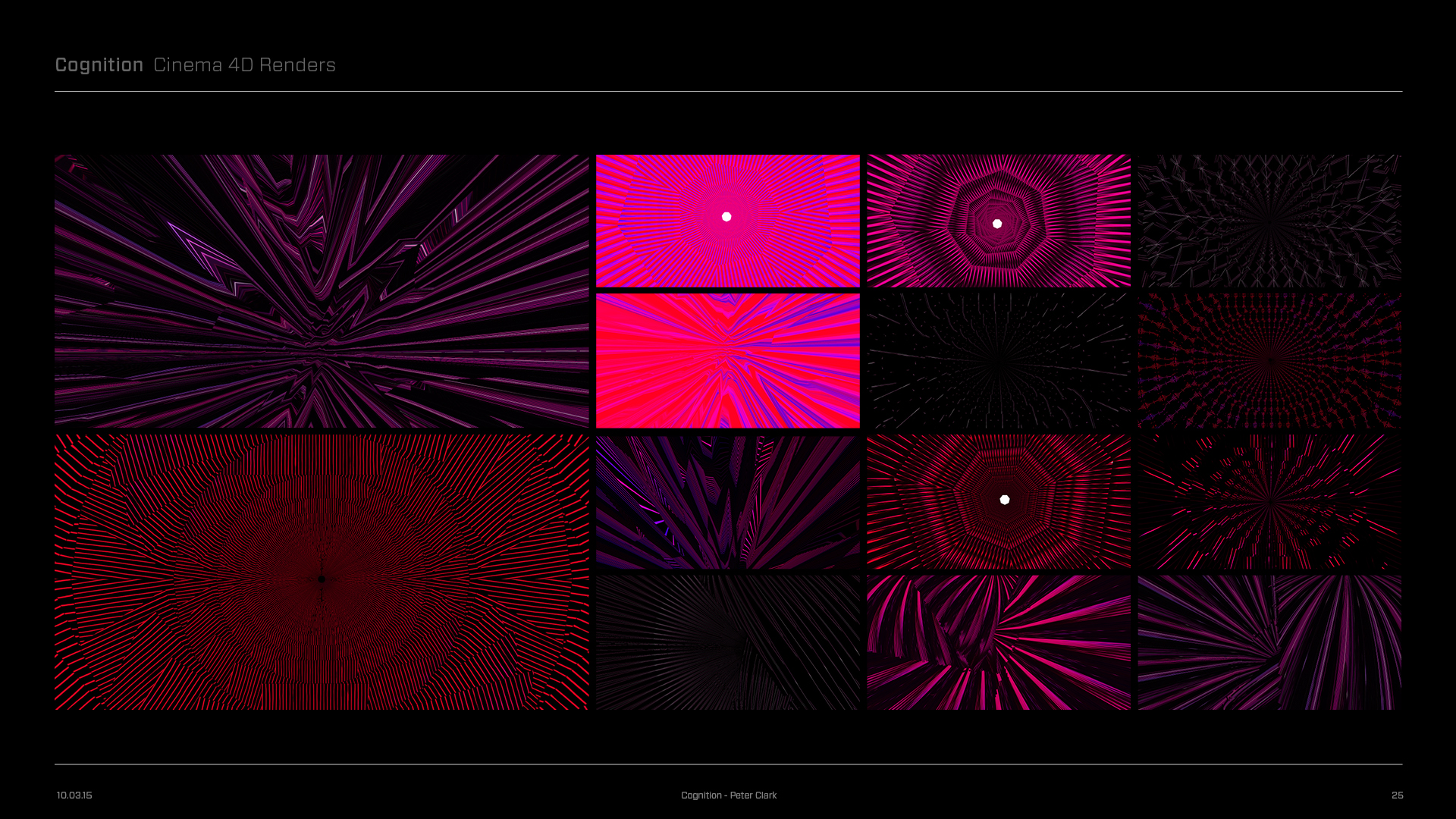This screenshot has height=819, width=1456.
Task: Open the bright red and blue burst render
Action: pyautogui.click(x=728, y=361)
